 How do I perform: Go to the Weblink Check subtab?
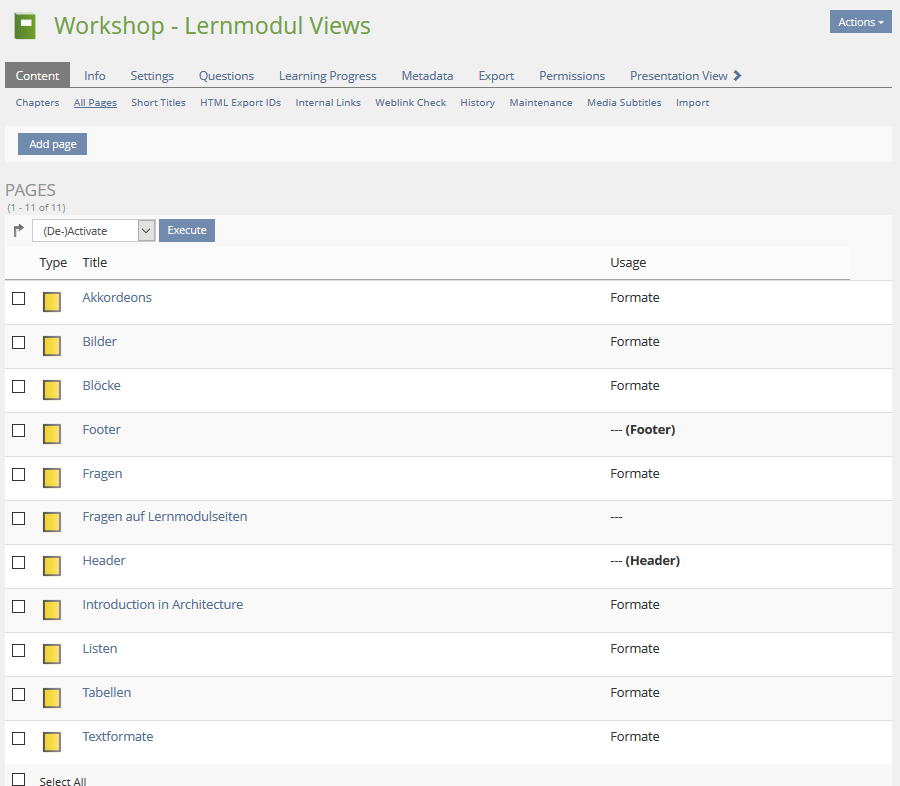coord(410,103)
